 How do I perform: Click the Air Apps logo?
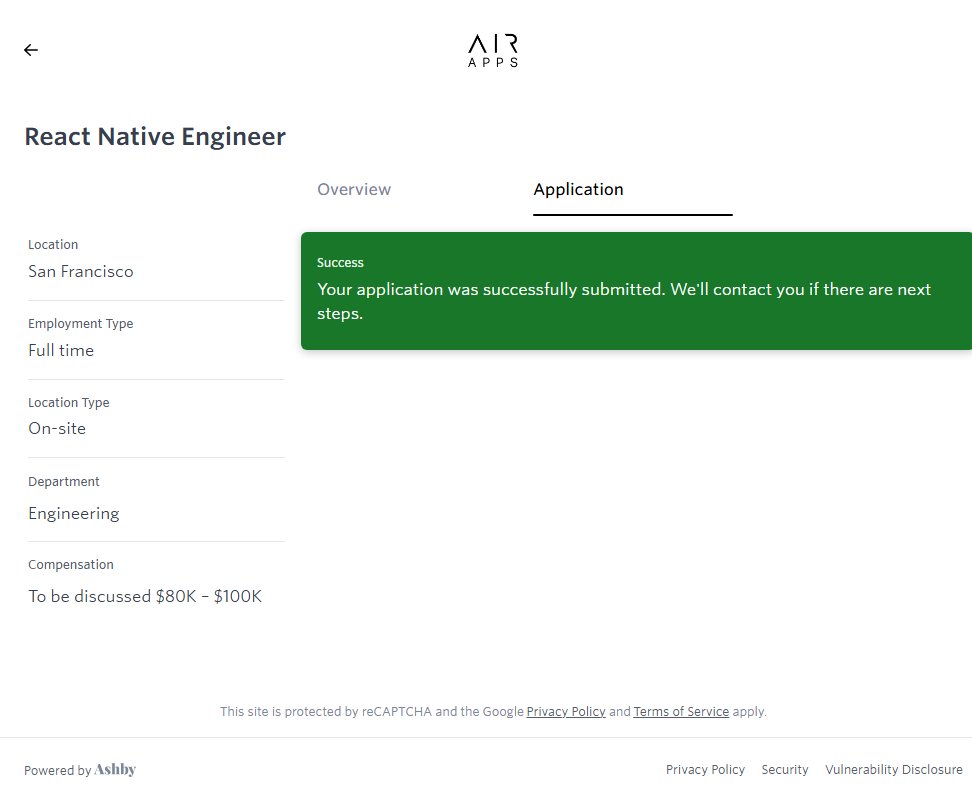point(493,51)
